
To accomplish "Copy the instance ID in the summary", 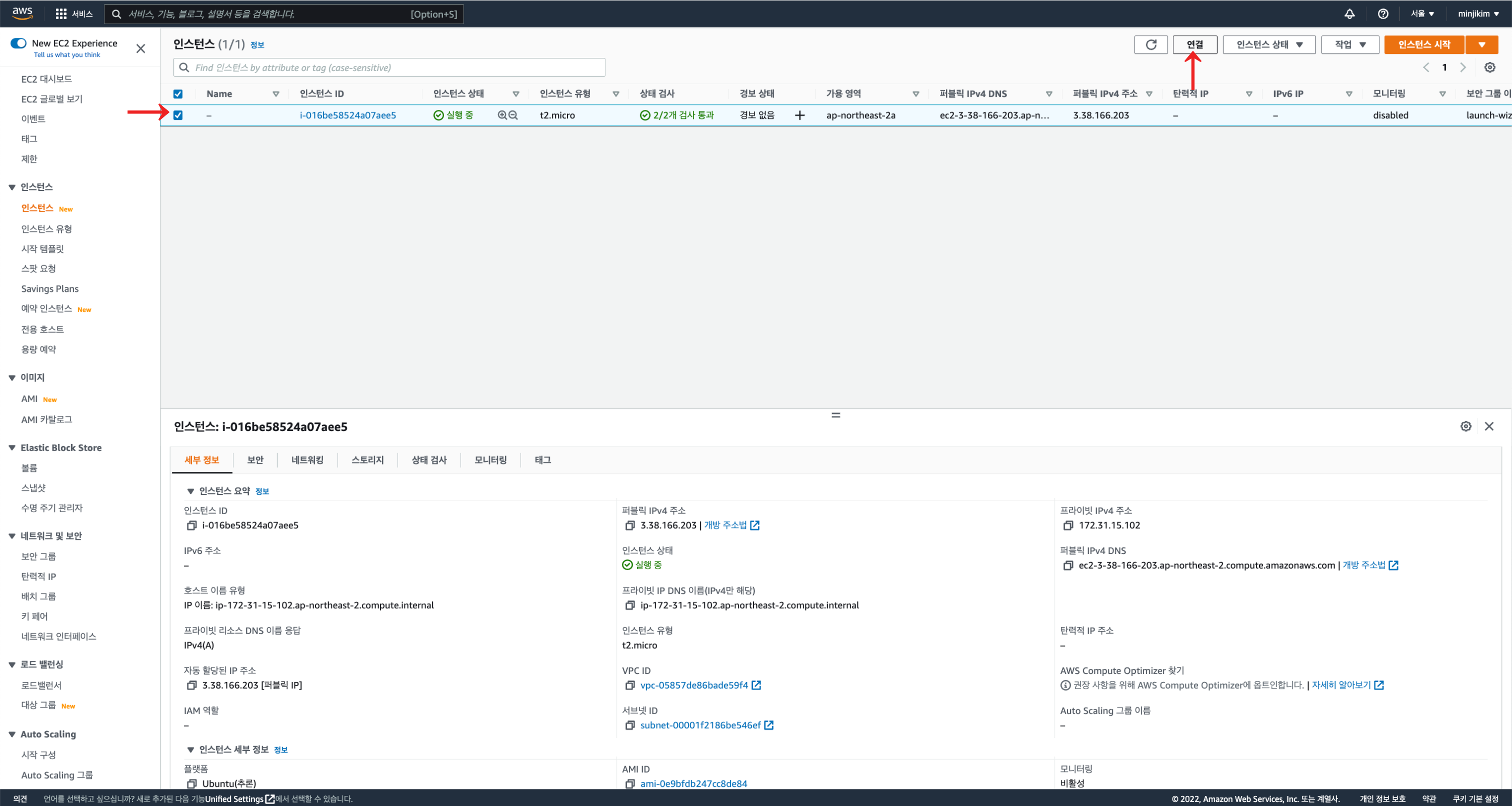I will (x=192, y=525).
